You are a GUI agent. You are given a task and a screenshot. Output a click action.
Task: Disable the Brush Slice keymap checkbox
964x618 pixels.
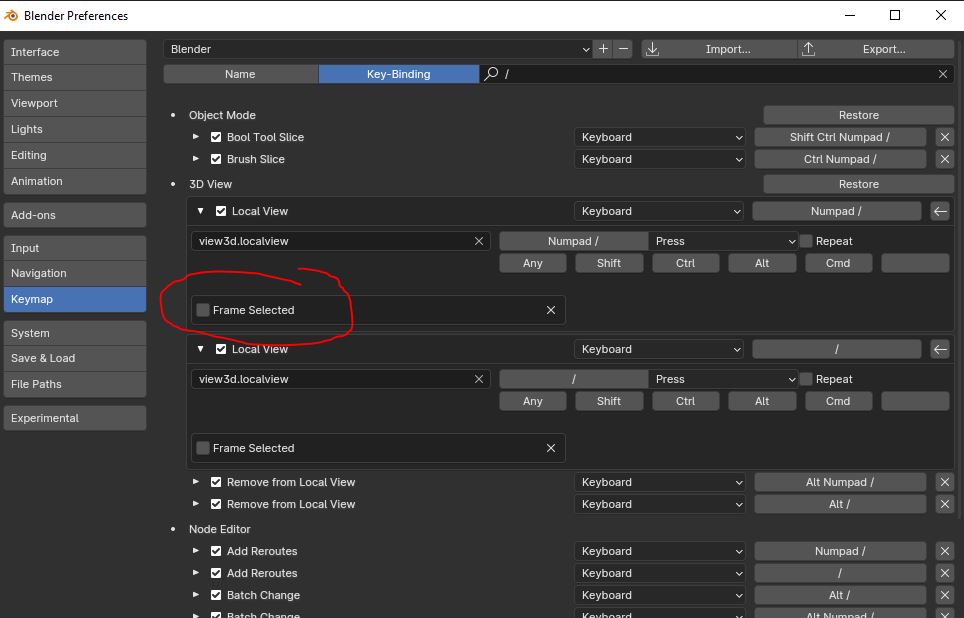[x=216, y=159]
